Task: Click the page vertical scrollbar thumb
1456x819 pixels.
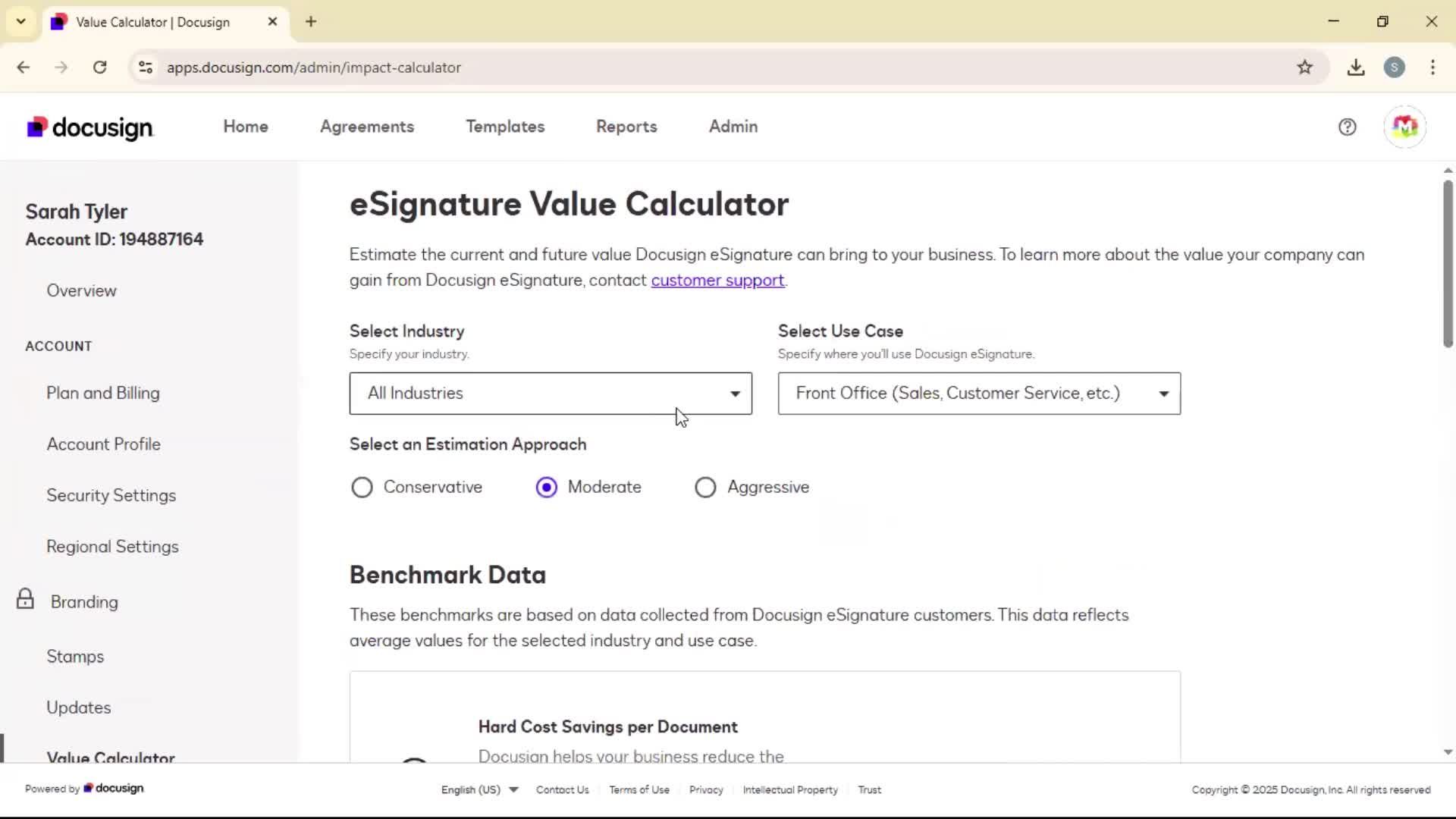Action: click(x=1448, y=264)
